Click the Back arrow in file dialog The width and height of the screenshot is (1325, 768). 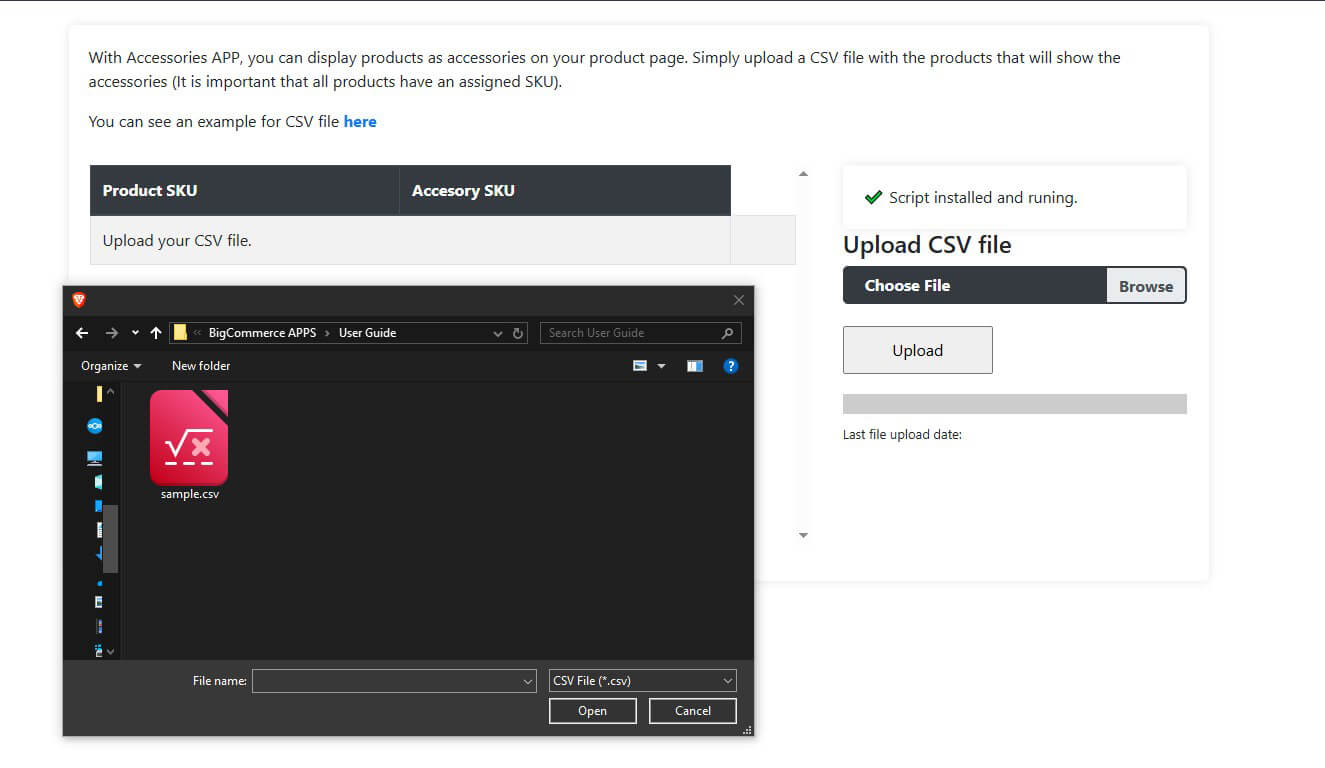82,333
